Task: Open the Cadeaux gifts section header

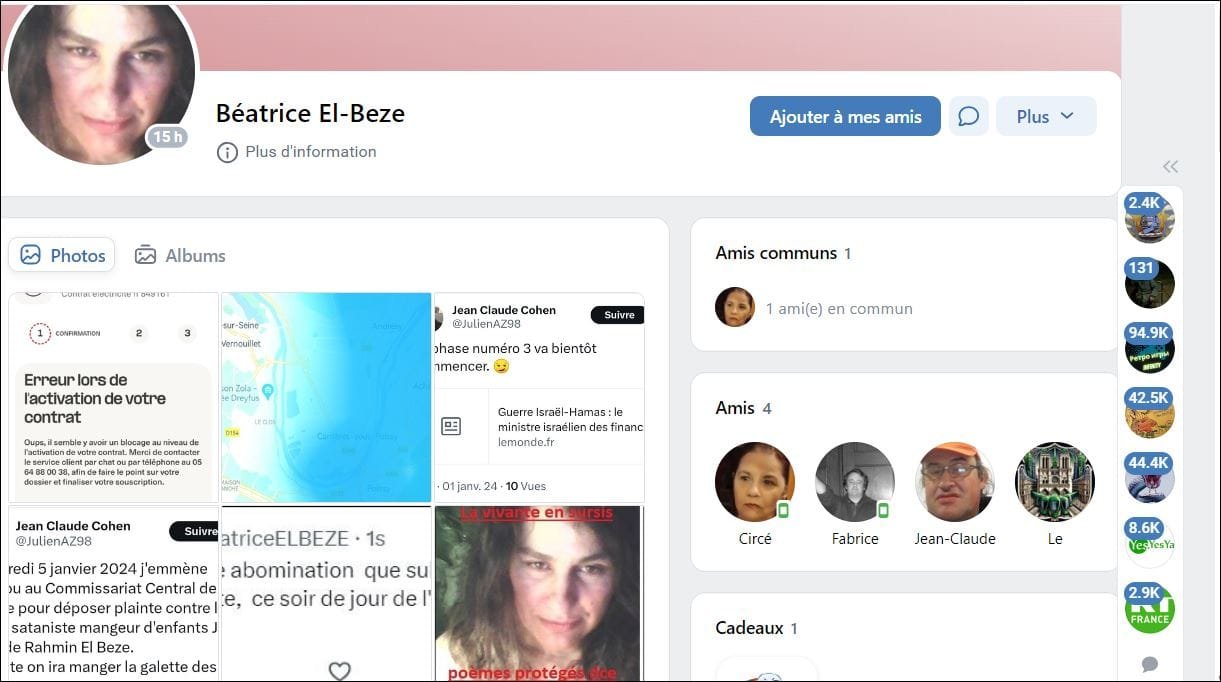Action: click(756, 628)
